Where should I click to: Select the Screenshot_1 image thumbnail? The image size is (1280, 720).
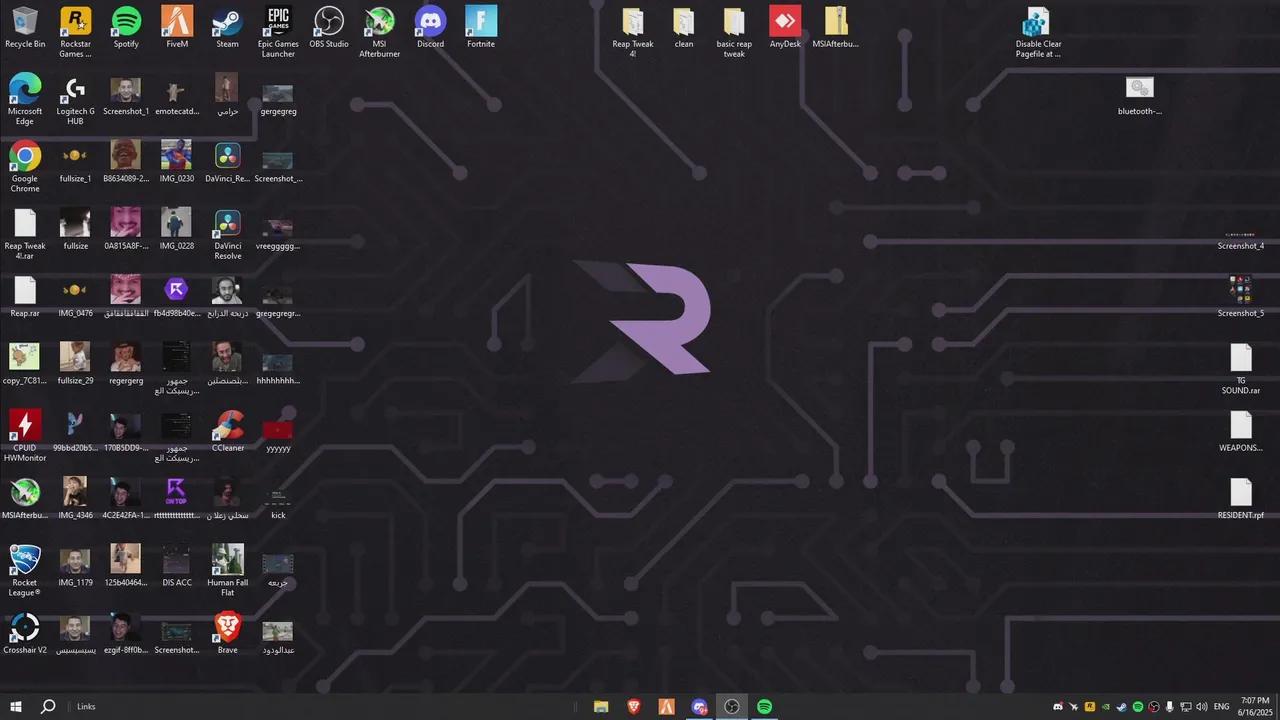[x=126, y=96]
